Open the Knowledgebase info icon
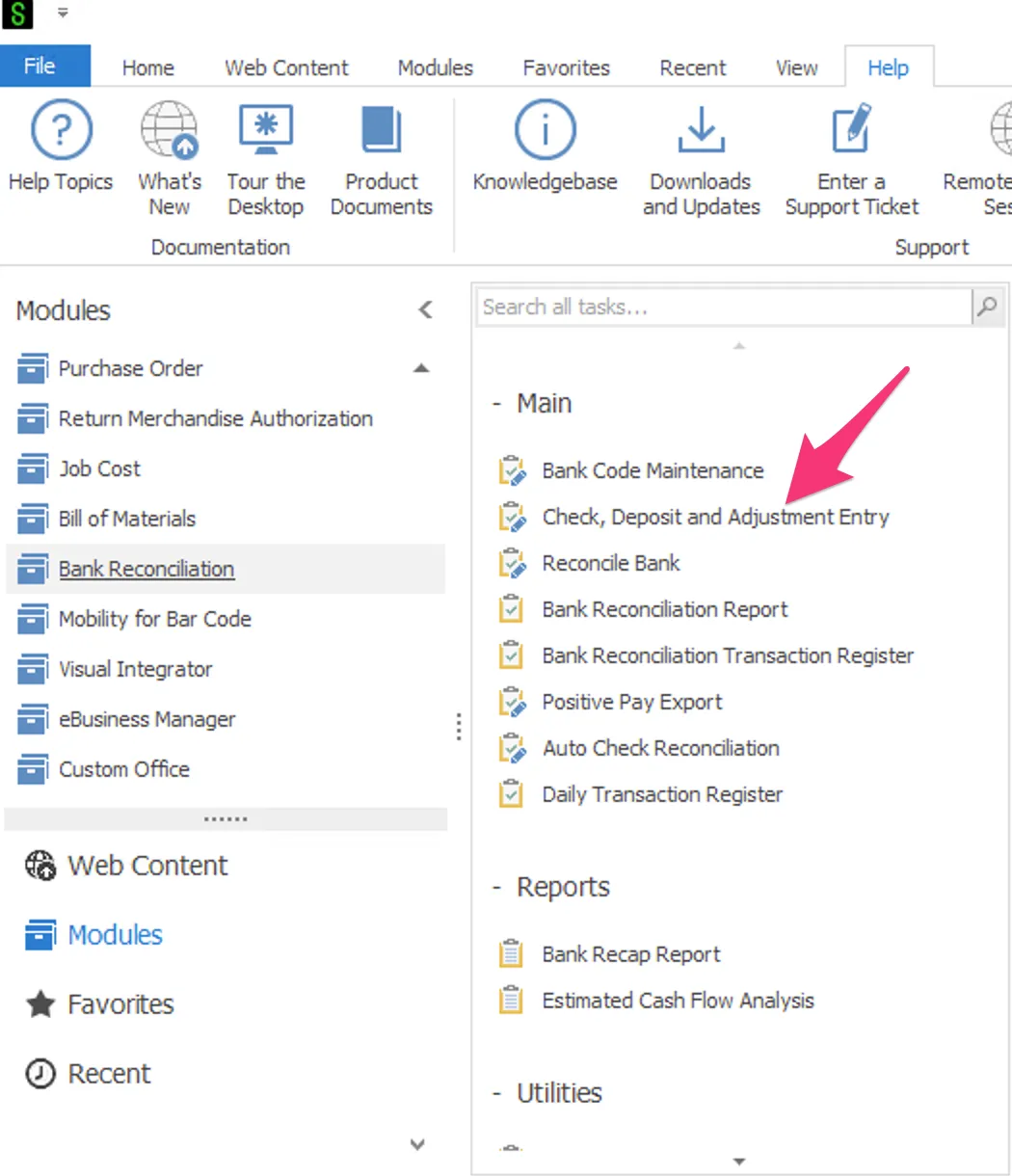 (x=545, y=130)
